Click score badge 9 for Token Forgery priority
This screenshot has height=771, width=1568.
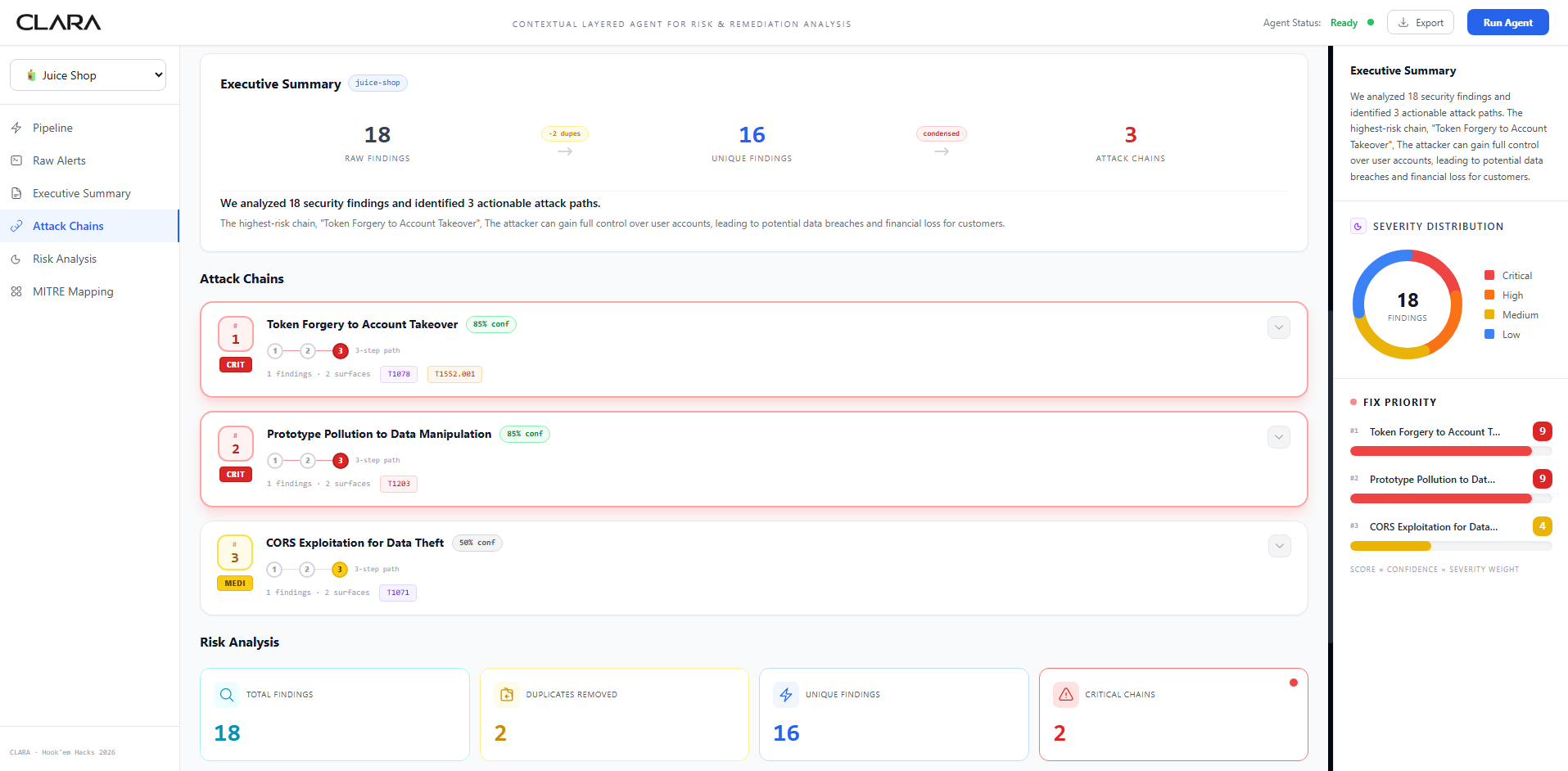(x=1543, y=431)
